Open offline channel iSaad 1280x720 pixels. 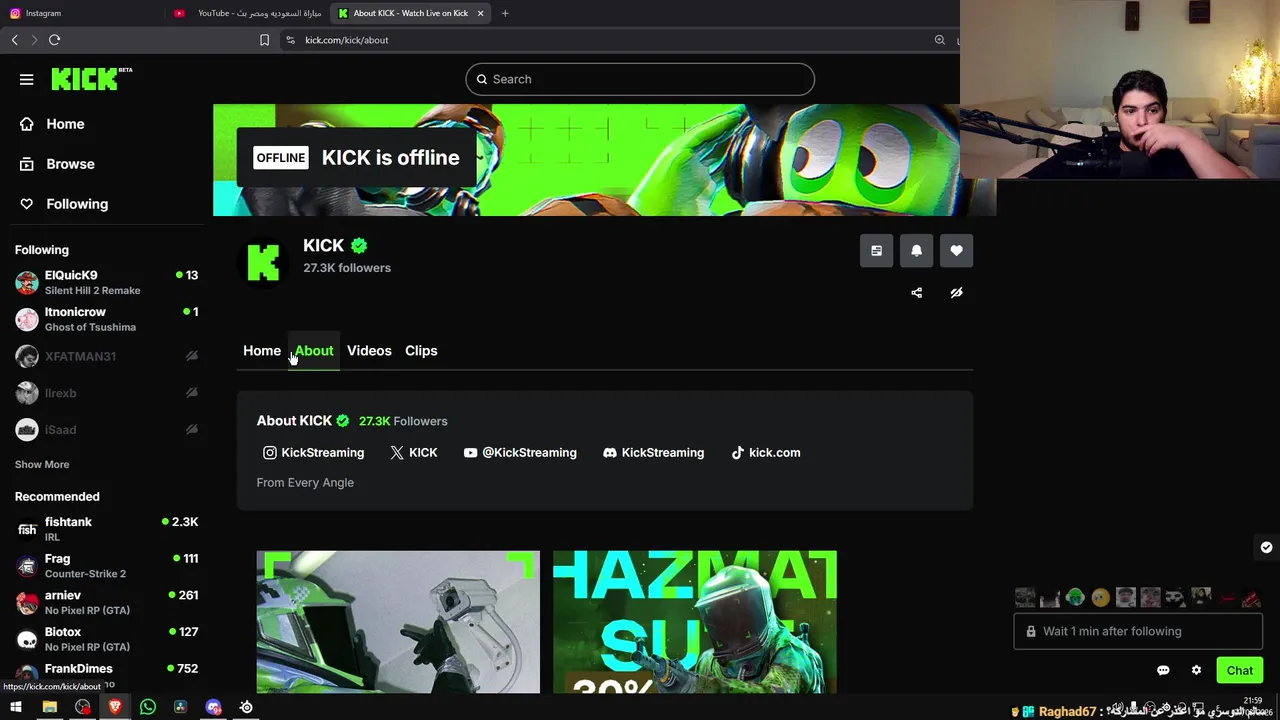tap(106, 430)
